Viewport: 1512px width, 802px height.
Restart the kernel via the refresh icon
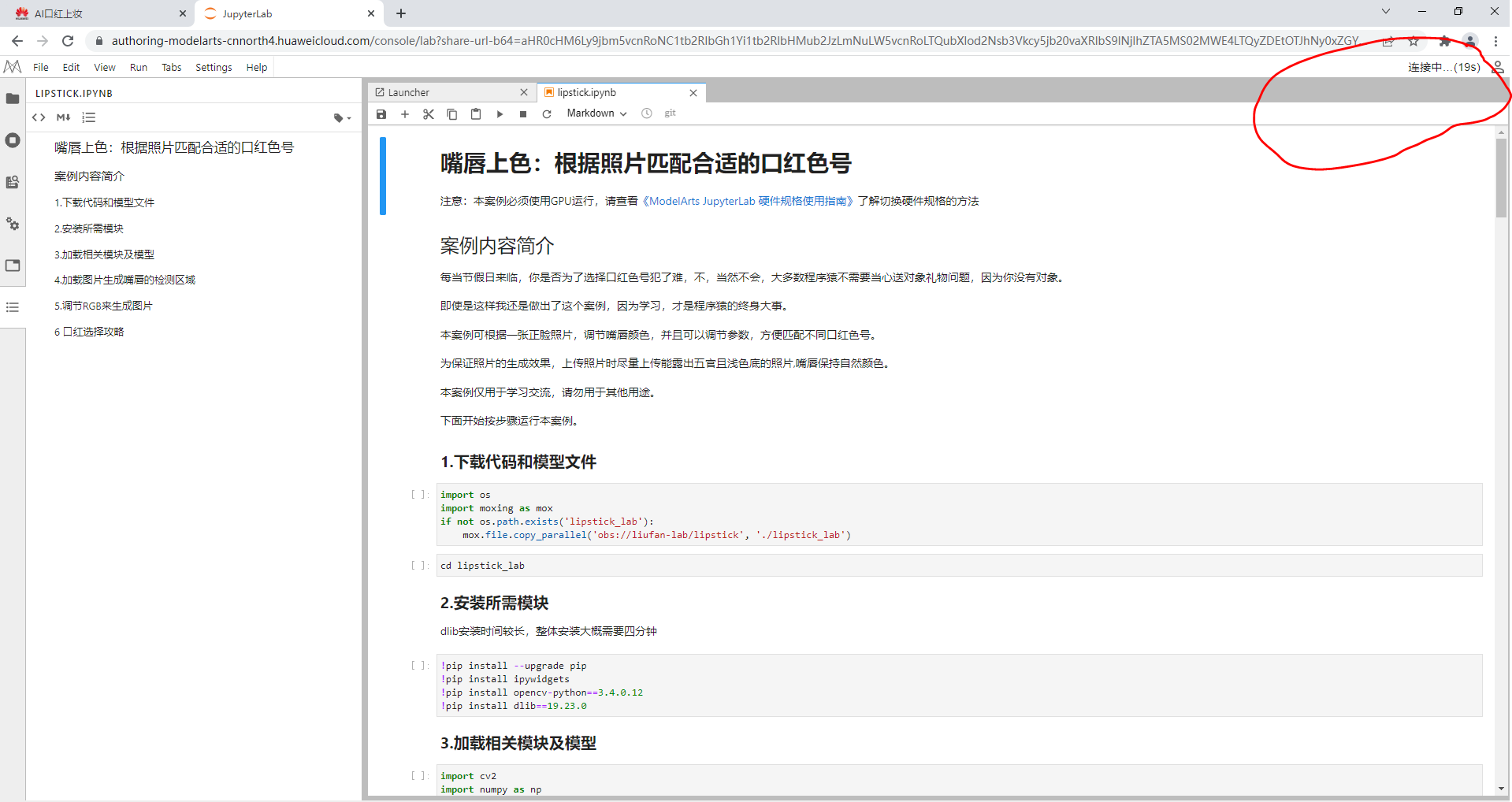point(547,113)
